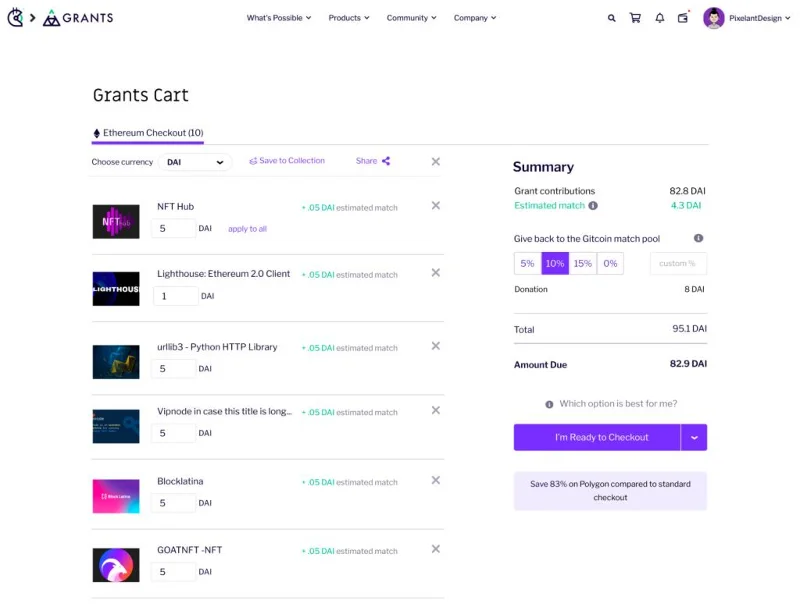The width and height of the screenshot is (800, 607).
Task: Click apply to all link
Action: [247, 229]
